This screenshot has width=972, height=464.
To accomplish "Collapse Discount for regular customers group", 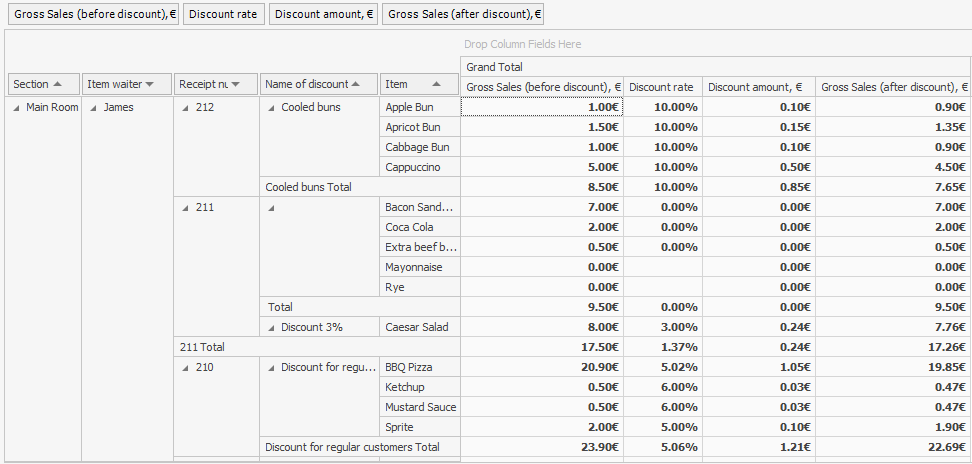I will 271,367.
